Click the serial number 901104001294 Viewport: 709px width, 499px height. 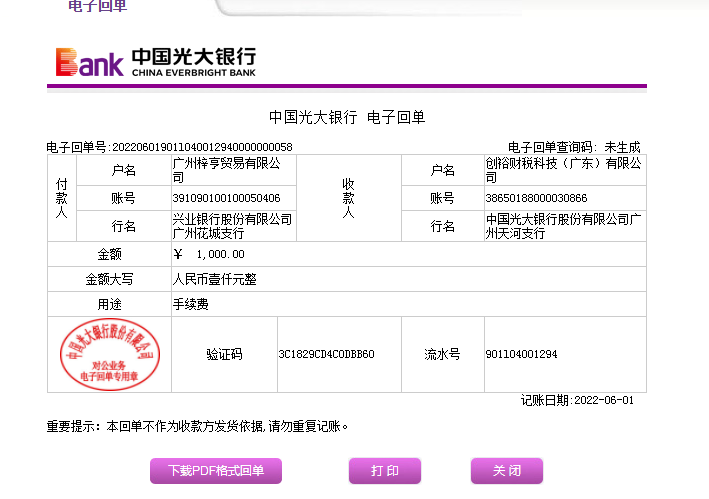521,354
